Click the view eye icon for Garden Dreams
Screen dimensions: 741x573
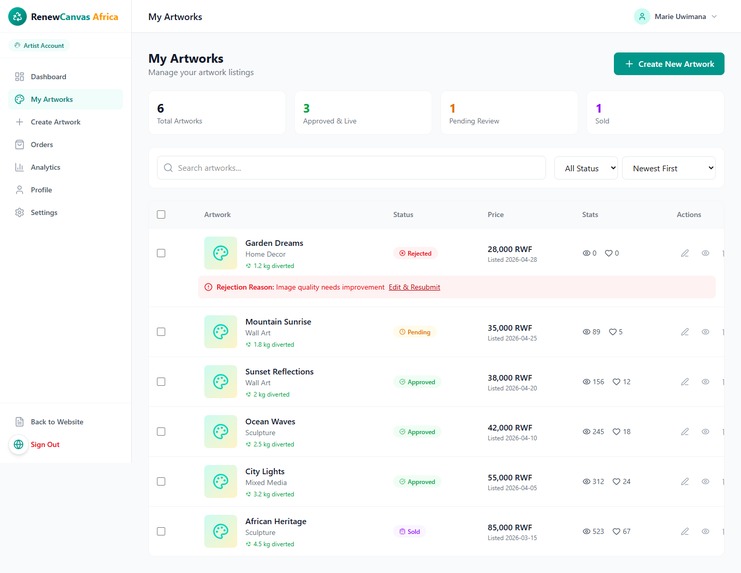click(705, 253)
